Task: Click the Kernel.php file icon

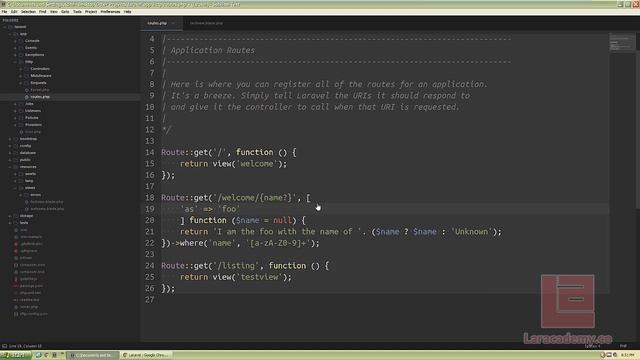Action: point(27,90)
